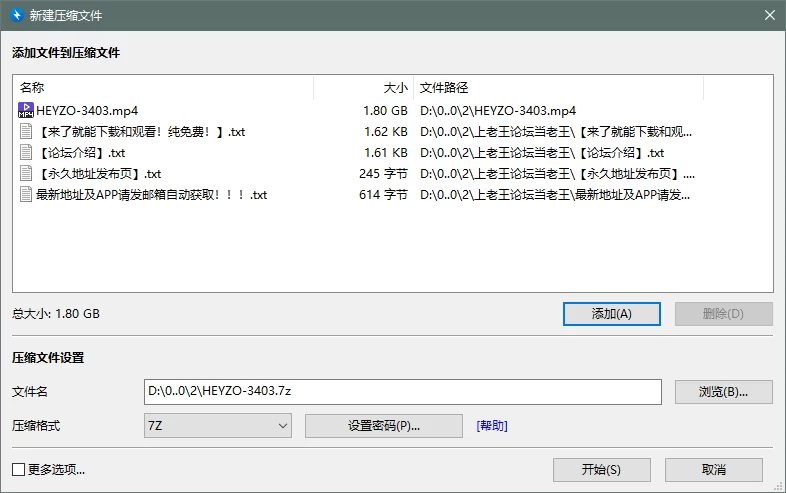The height and width of the screenshot is (493, 786).
Task: Open the 压缩格式 7Z dropdown
Action: [218, 426]
